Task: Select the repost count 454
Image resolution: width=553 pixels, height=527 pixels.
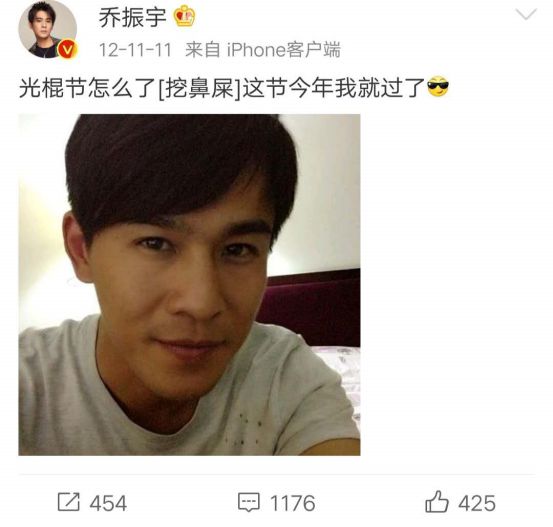Action: 108,503
